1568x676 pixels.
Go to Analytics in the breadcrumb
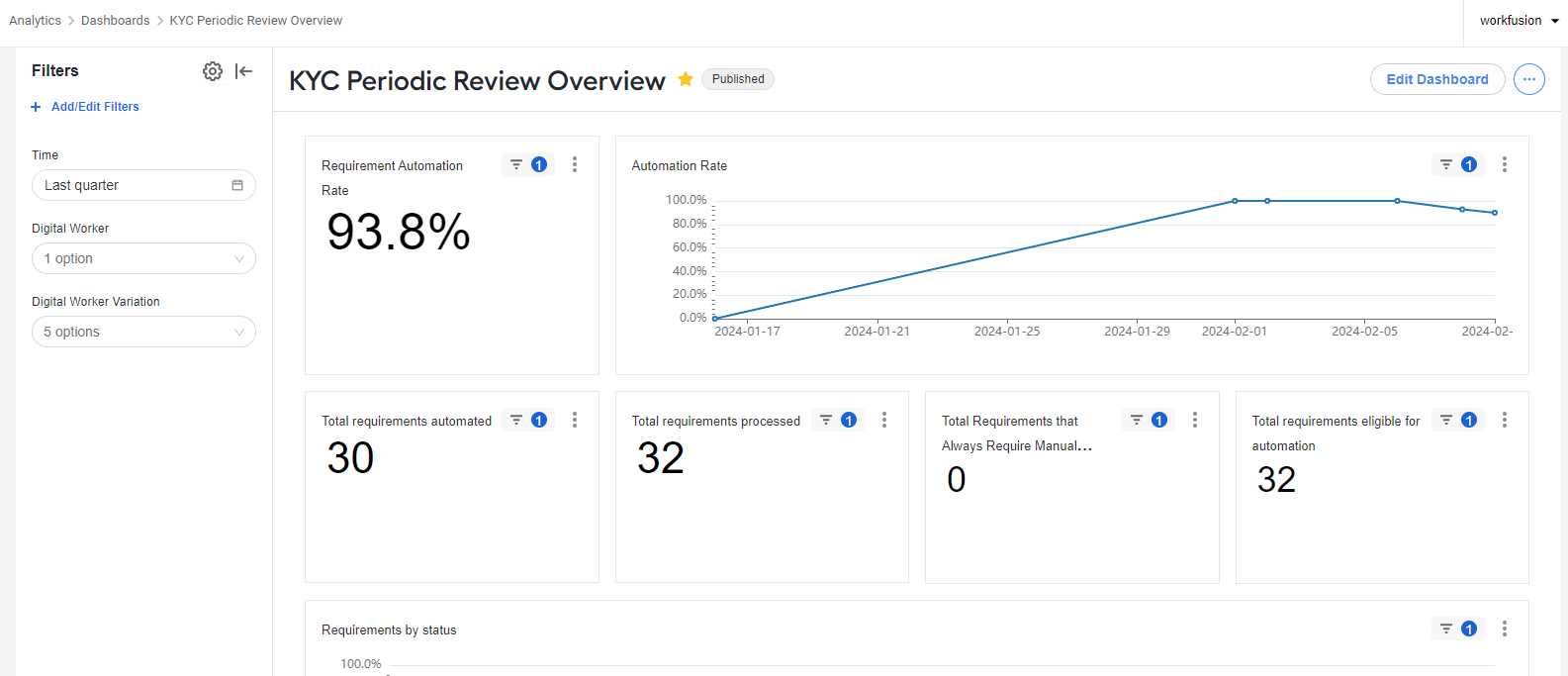(35, 21)
